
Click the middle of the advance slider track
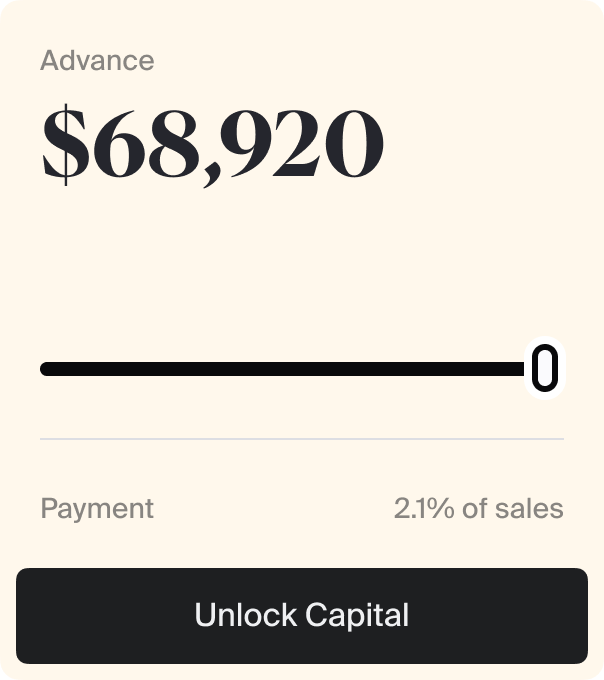coord(302,369)
